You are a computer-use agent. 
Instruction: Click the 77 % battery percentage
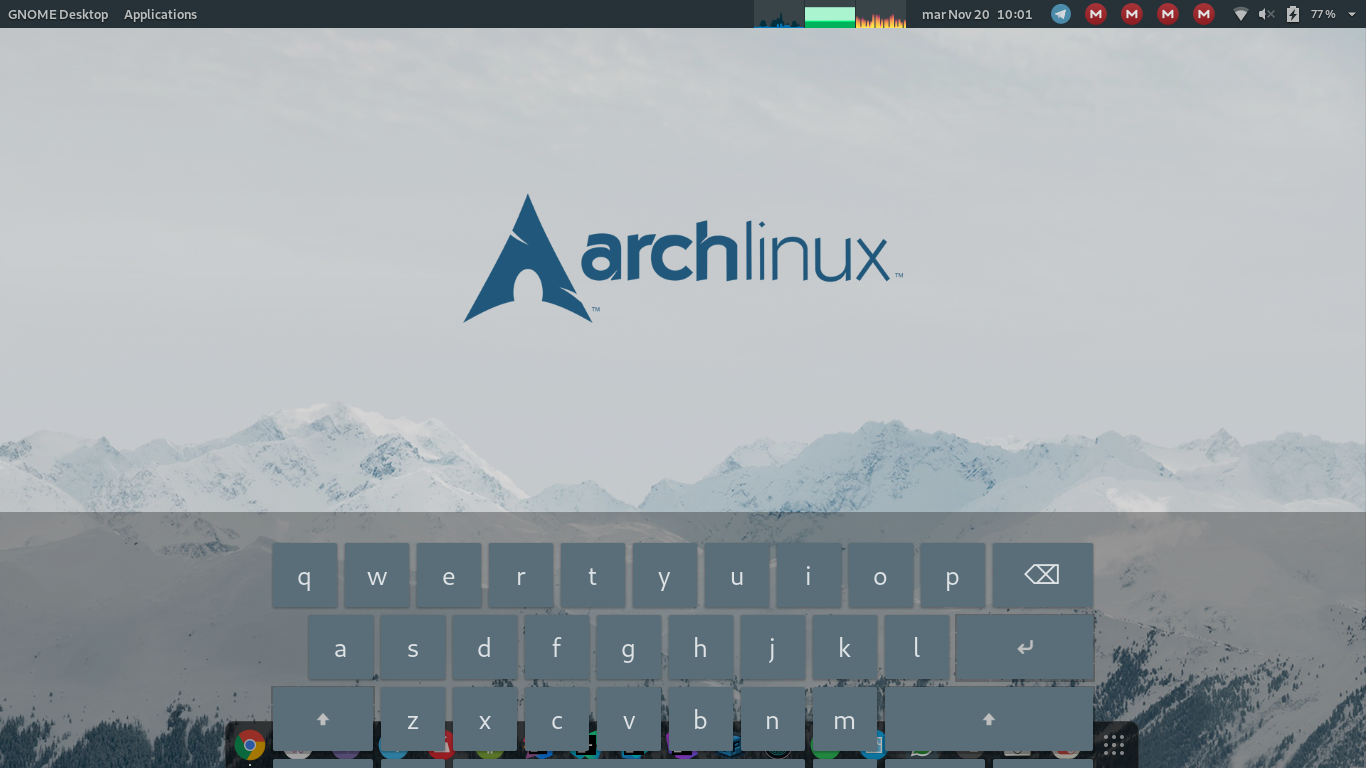[1323, 14]
